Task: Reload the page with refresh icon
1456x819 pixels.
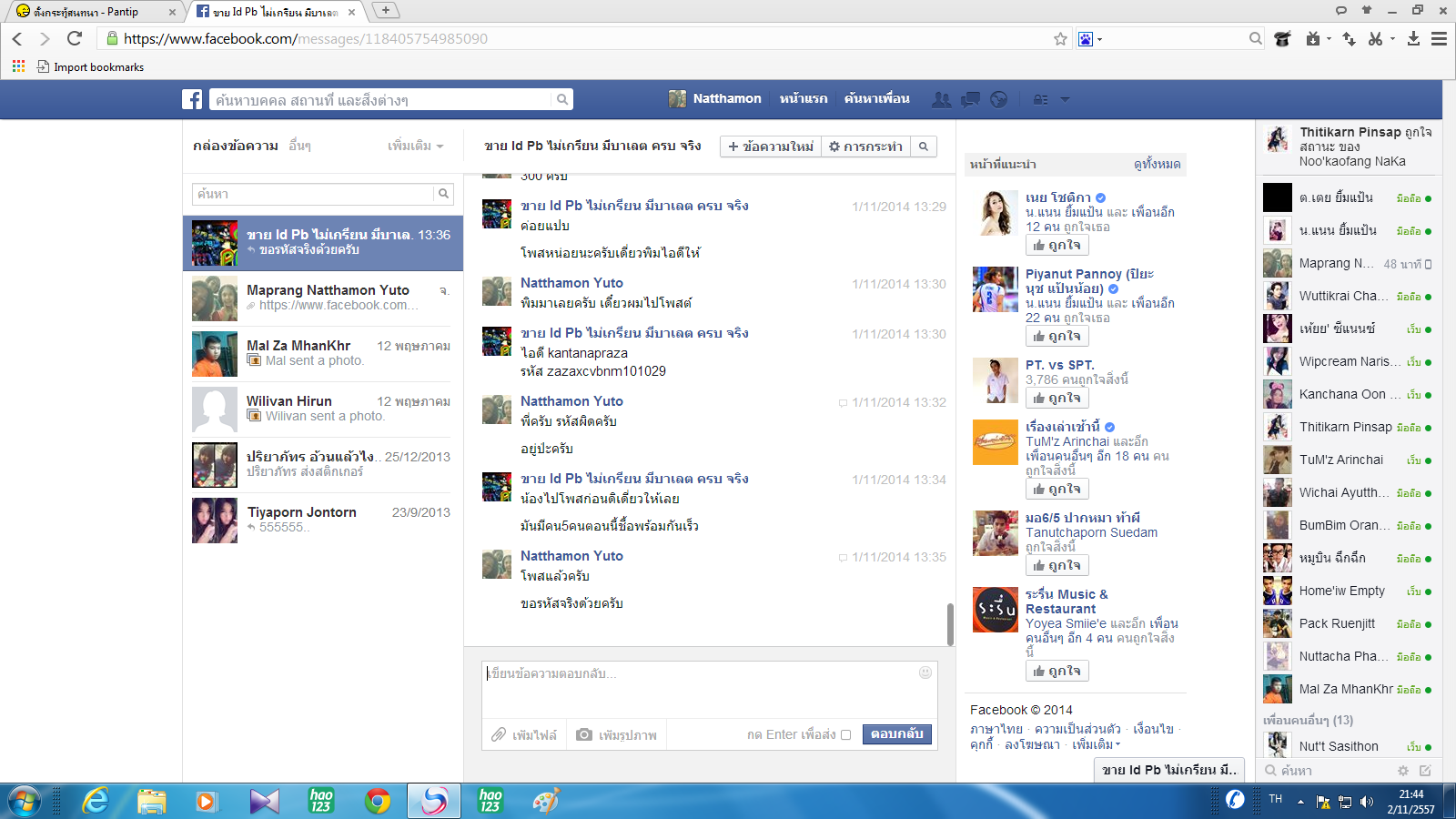Action: [75, 38]
